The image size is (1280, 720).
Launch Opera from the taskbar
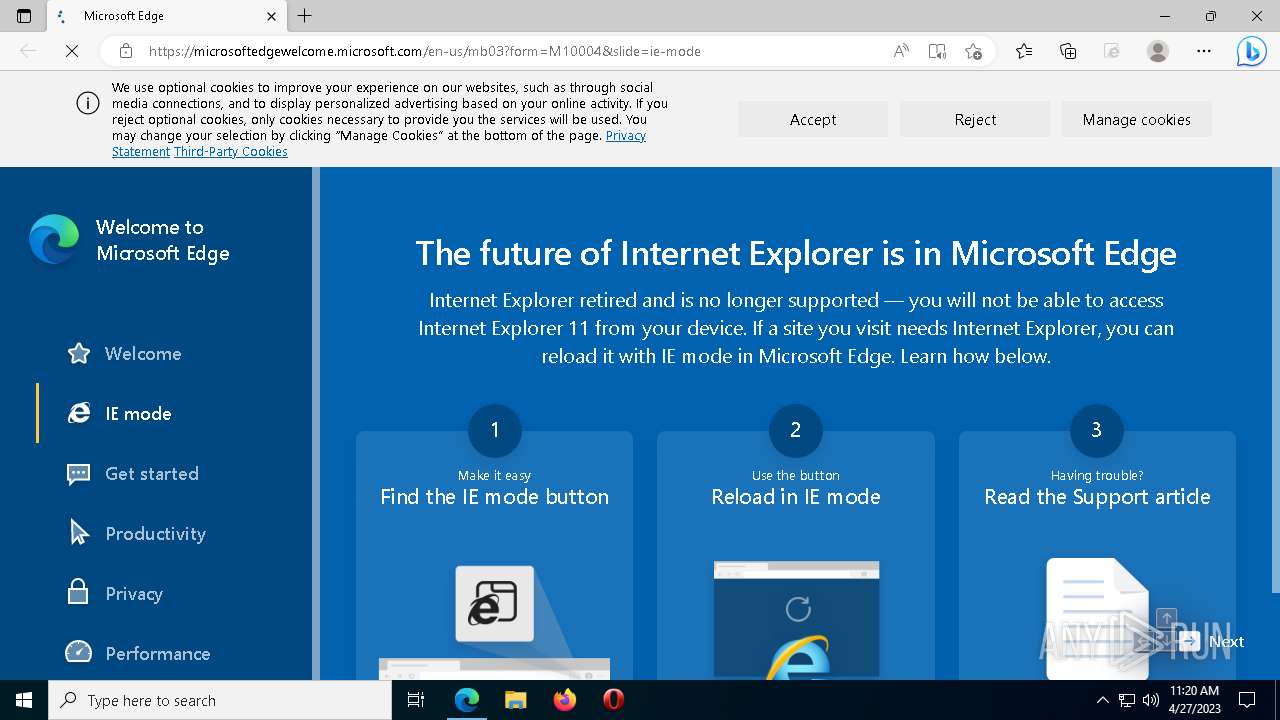click(x=614, y=700)
